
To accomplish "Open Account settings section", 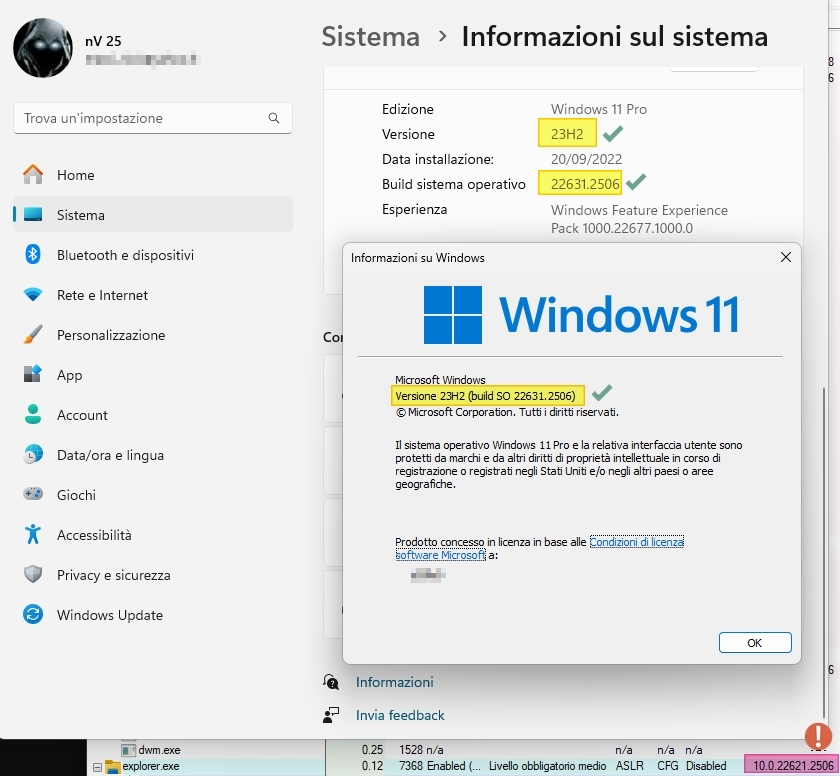I will (153, 415).
